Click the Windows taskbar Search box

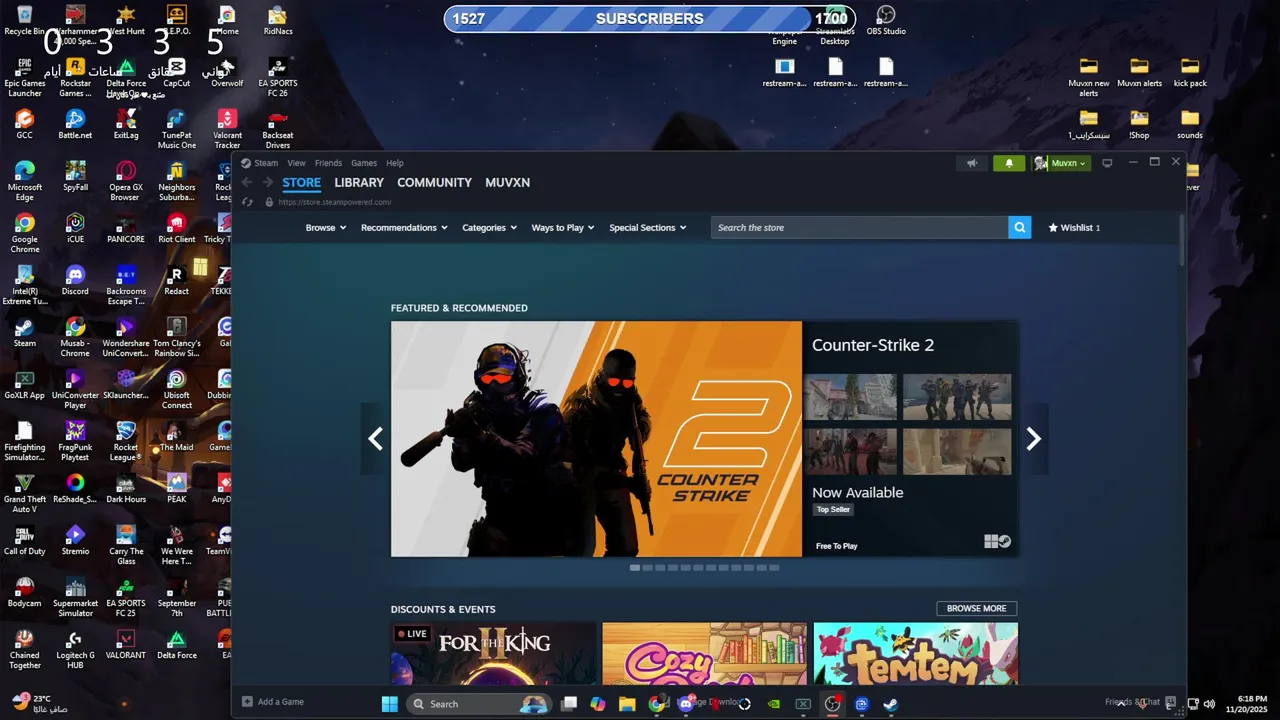point(480,704)
